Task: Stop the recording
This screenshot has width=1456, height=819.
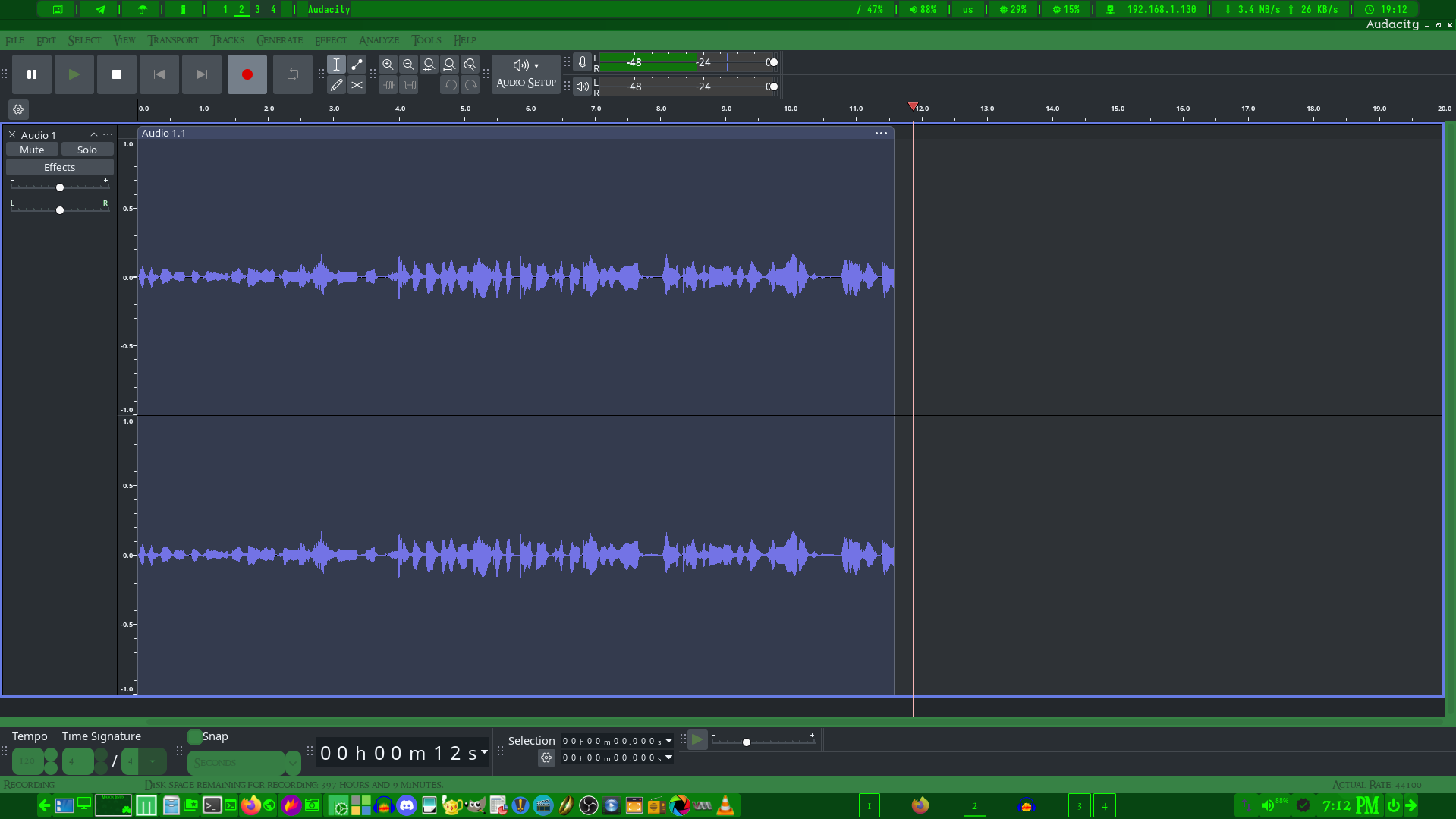Action: [116, 74]
